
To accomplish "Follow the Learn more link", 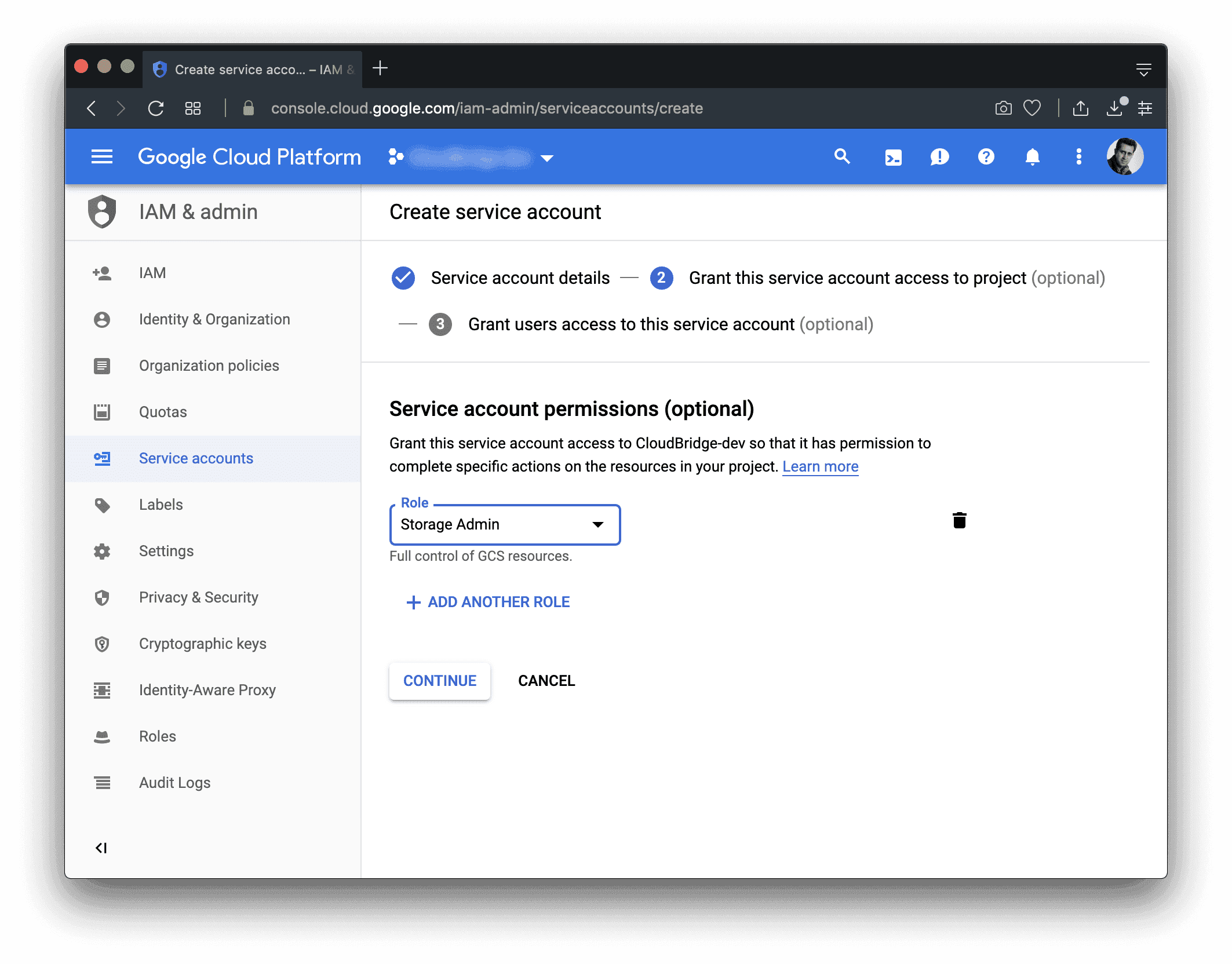I will tap(820, 466).
